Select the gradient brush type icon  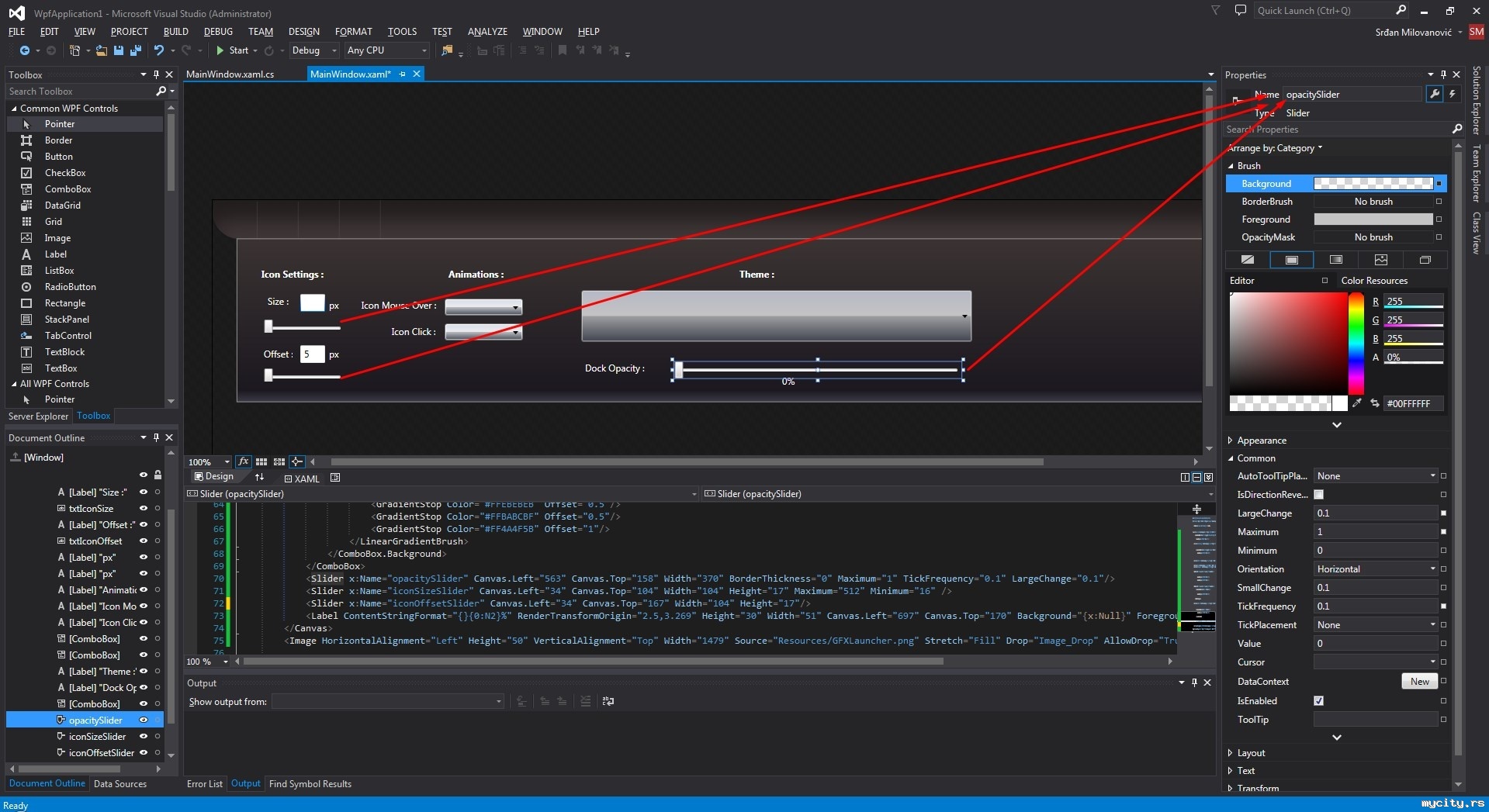[x=1335, y=260]
